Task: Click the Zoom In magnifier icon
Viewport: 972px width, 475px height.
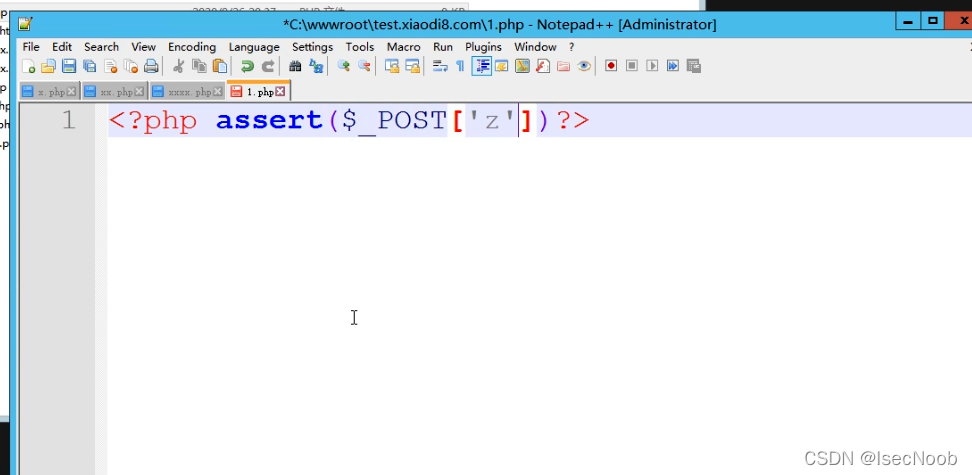Action: click(x=343, y=66)
